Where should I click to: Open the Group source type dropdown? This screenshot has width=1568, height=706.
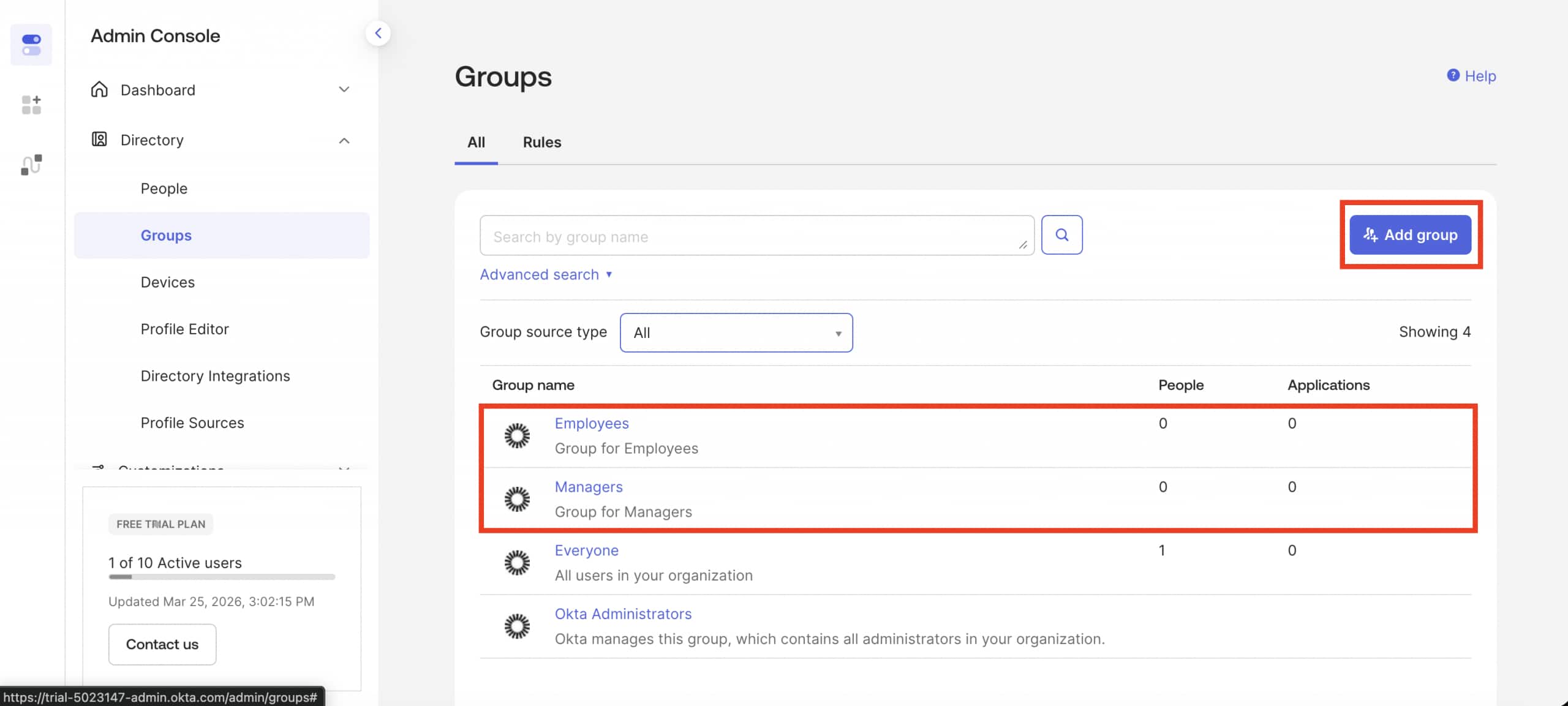tap(735, 332)
